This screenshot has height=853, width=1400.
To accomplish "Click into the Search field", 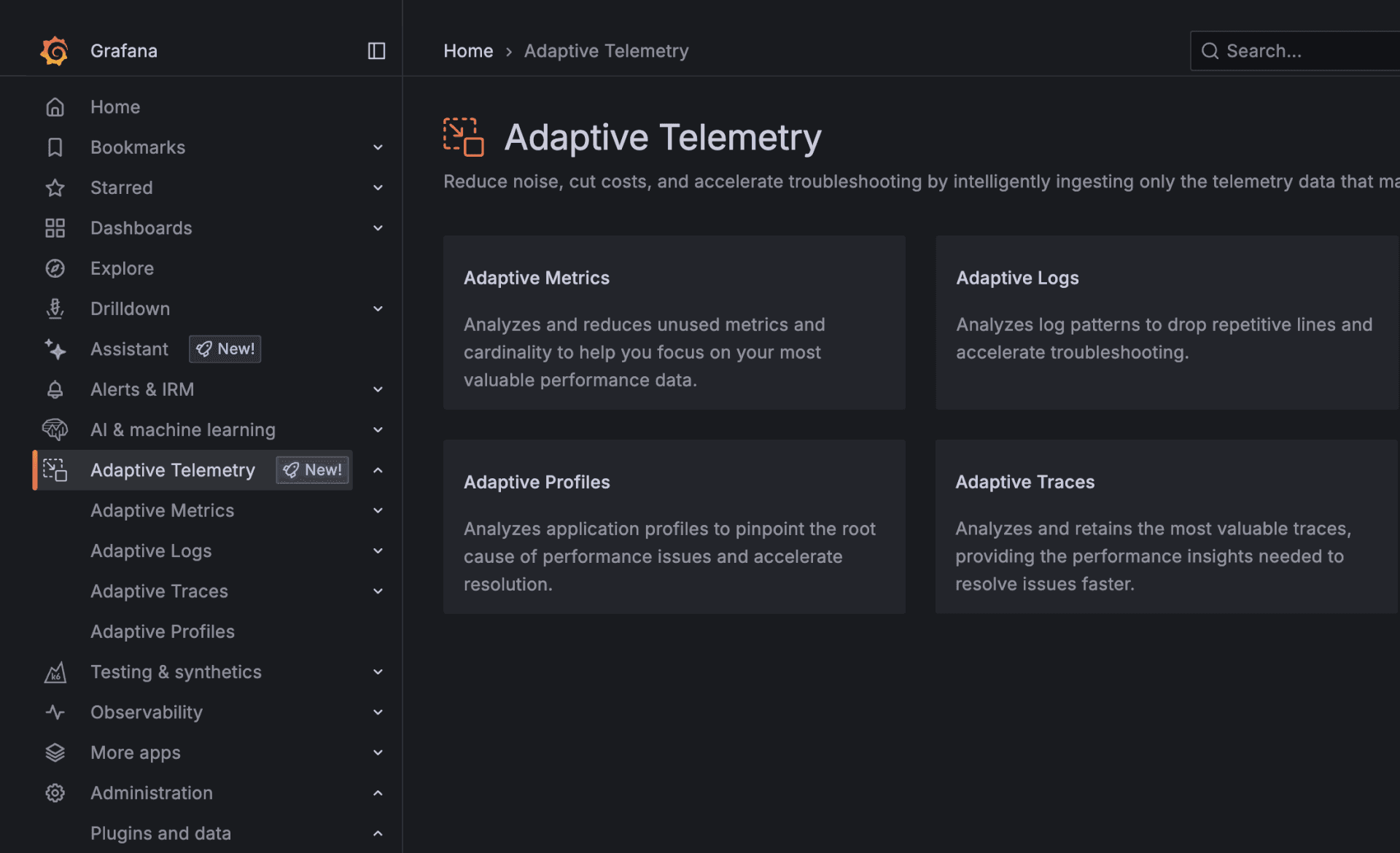I will tap(1305, 51).
